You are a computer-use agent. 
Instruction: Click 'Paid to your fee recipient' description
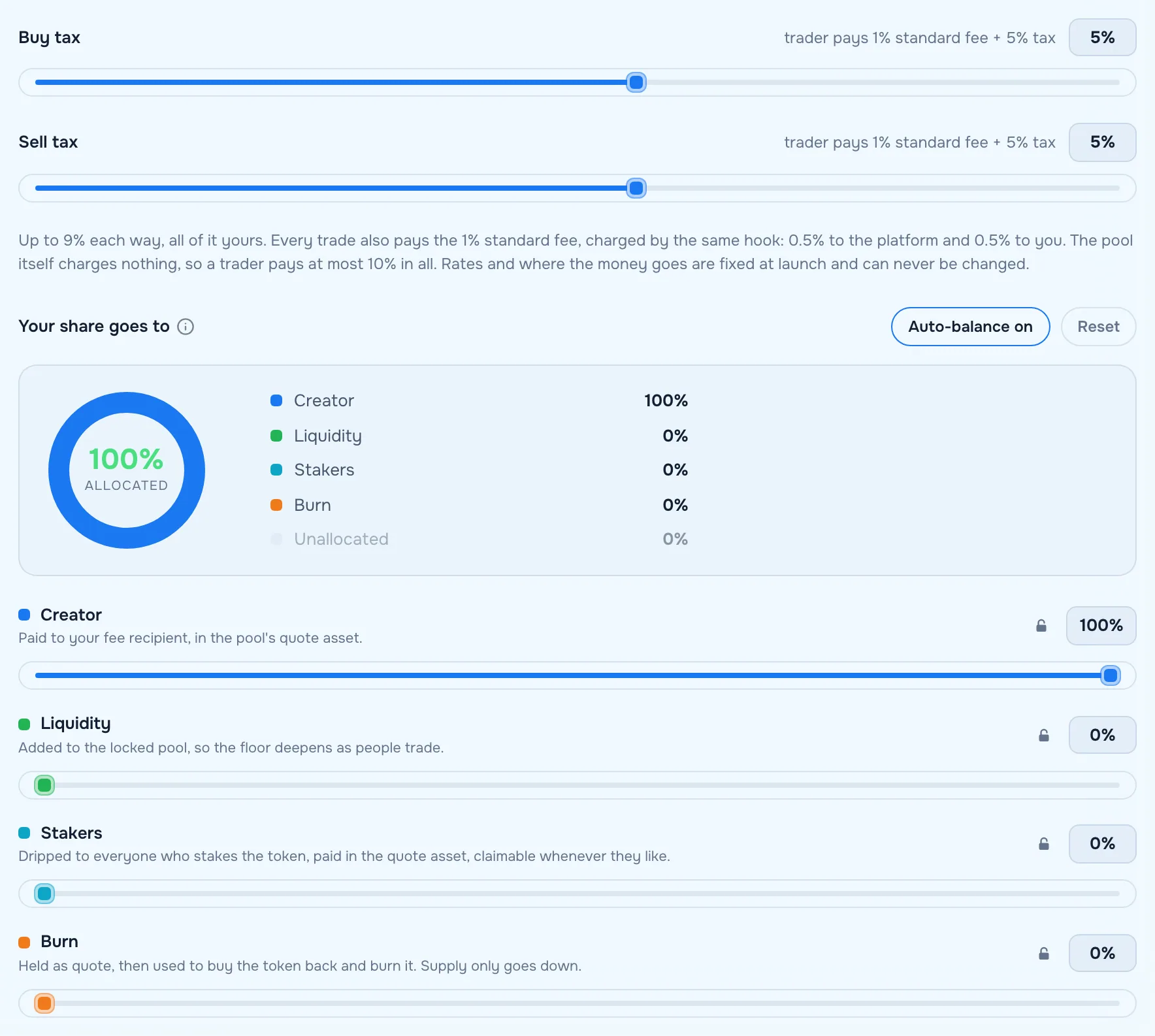(x=190, y=638)
